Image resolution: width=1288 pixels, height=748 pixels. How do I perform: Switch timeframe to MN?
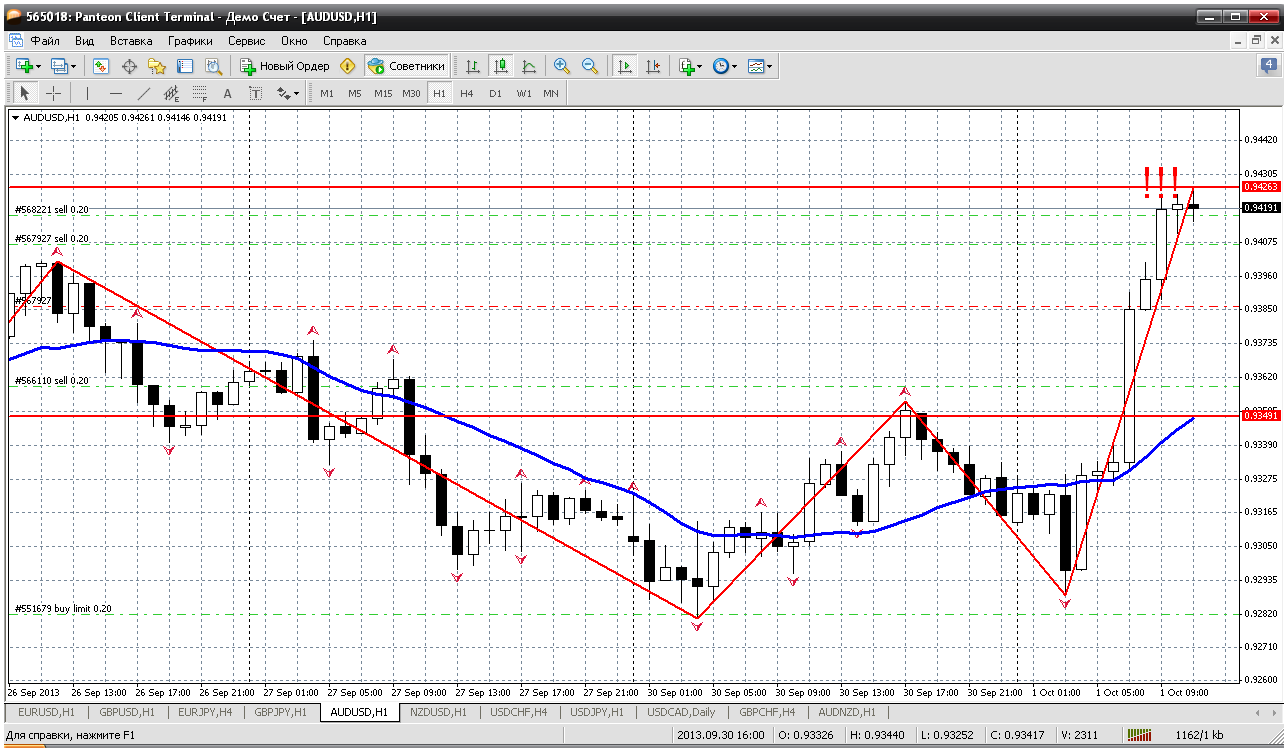click(551, 93)
